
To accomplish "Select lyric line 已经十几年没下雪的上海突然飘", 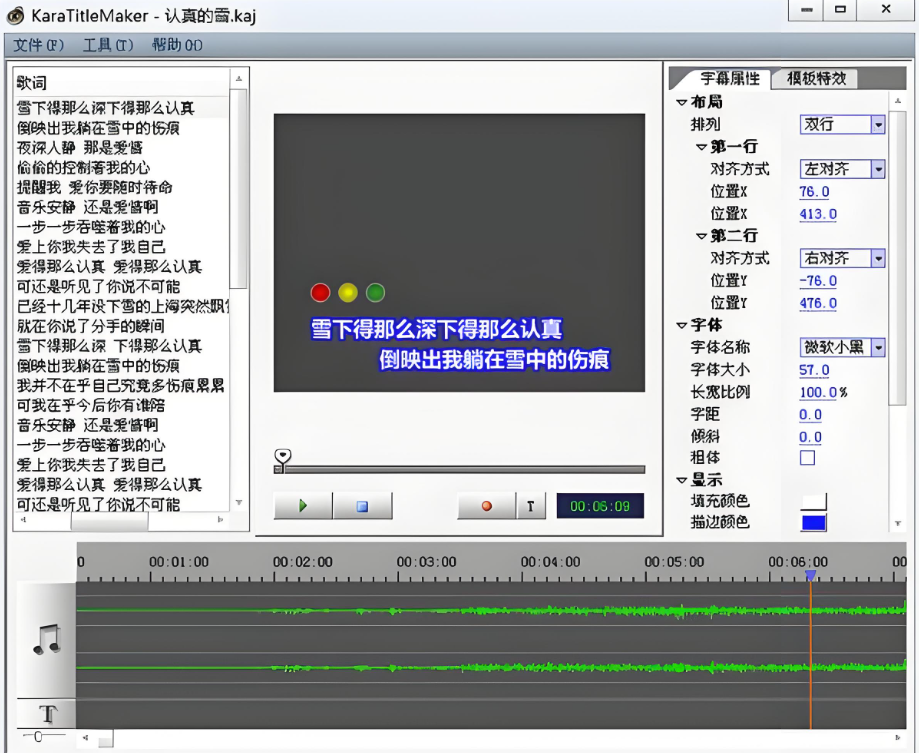I will pyautogui.click(x=122, y=306).
